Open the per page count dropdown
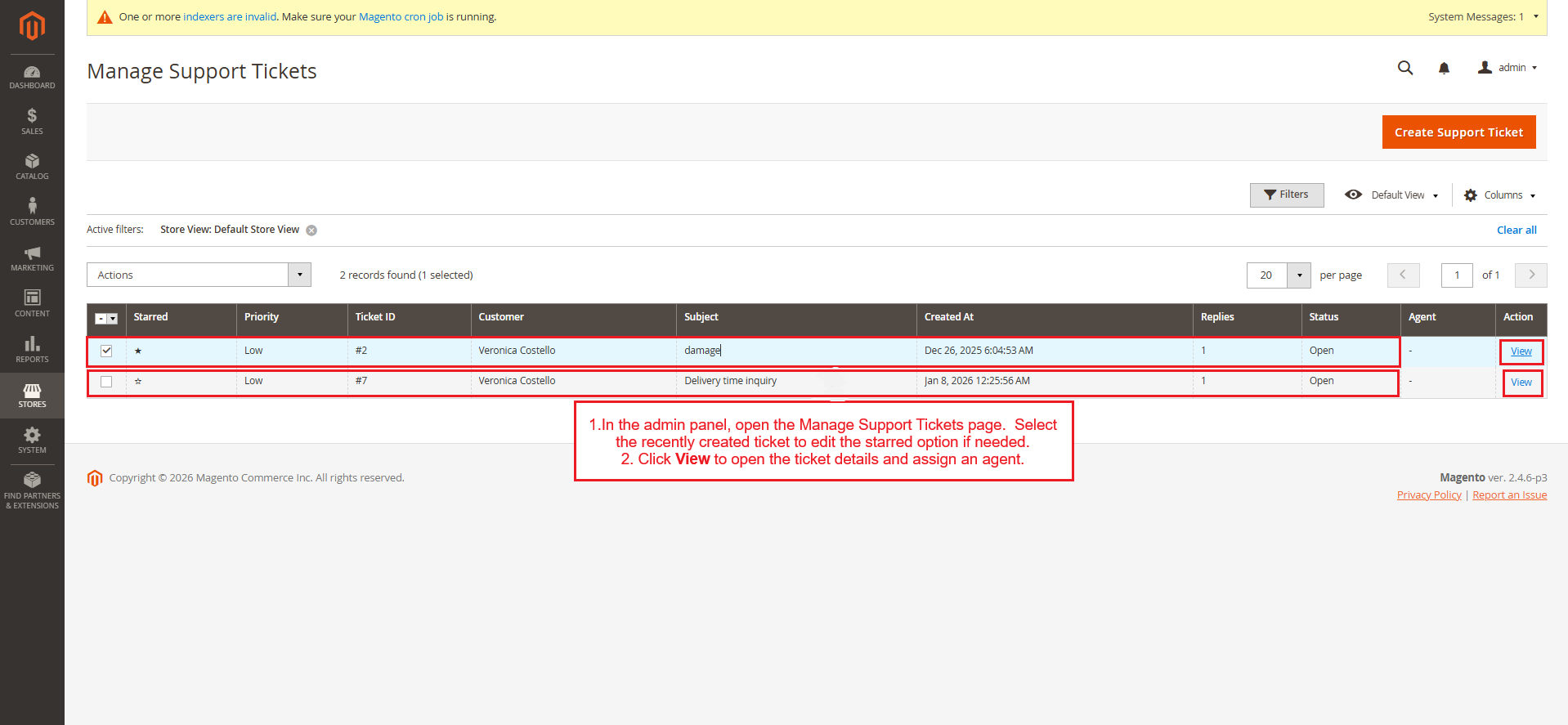The image size is (1568, 725). [x=1299, y=275]
